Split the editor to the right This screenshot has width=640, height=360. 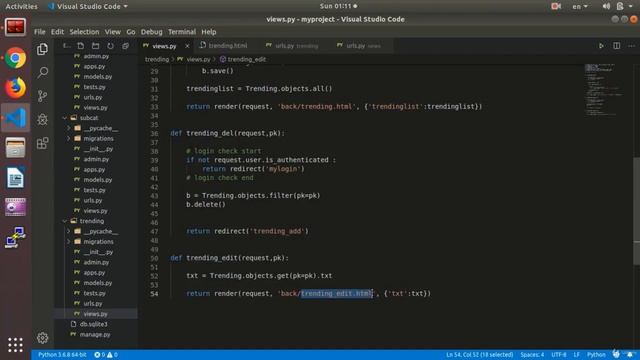point(616,46)
